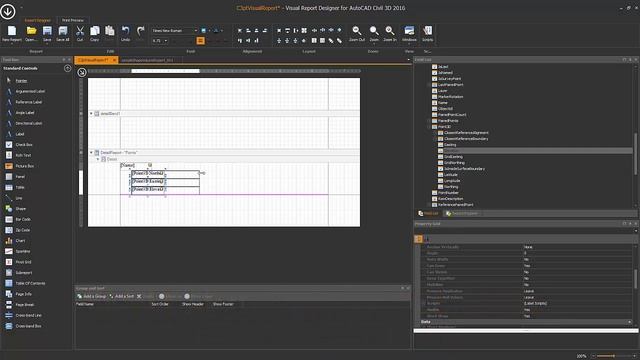Toggle the highlighted orange justify alignment button
Image resolution: width=640 pixels, height=360 pixels.
200,40
